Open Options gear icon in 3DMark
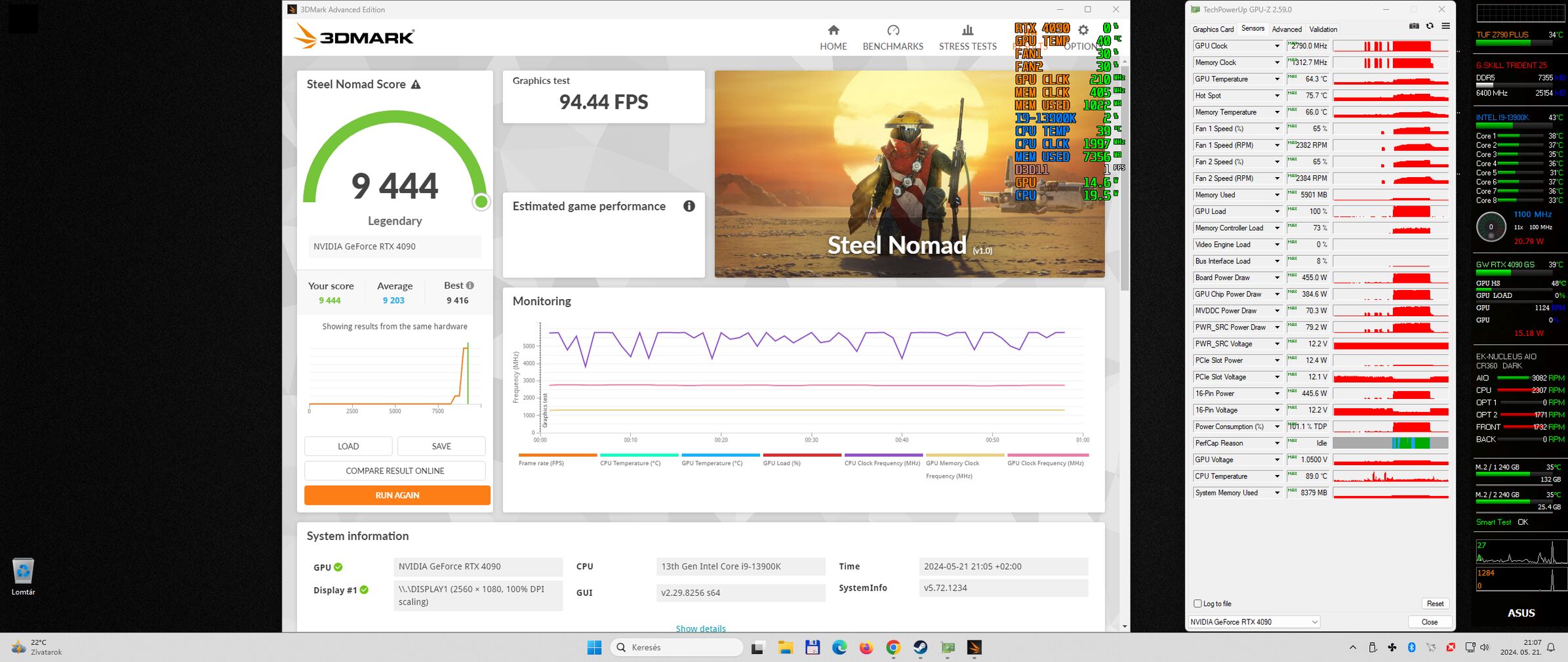This screenshot has height=662, width=1568. pos(1083,30)
